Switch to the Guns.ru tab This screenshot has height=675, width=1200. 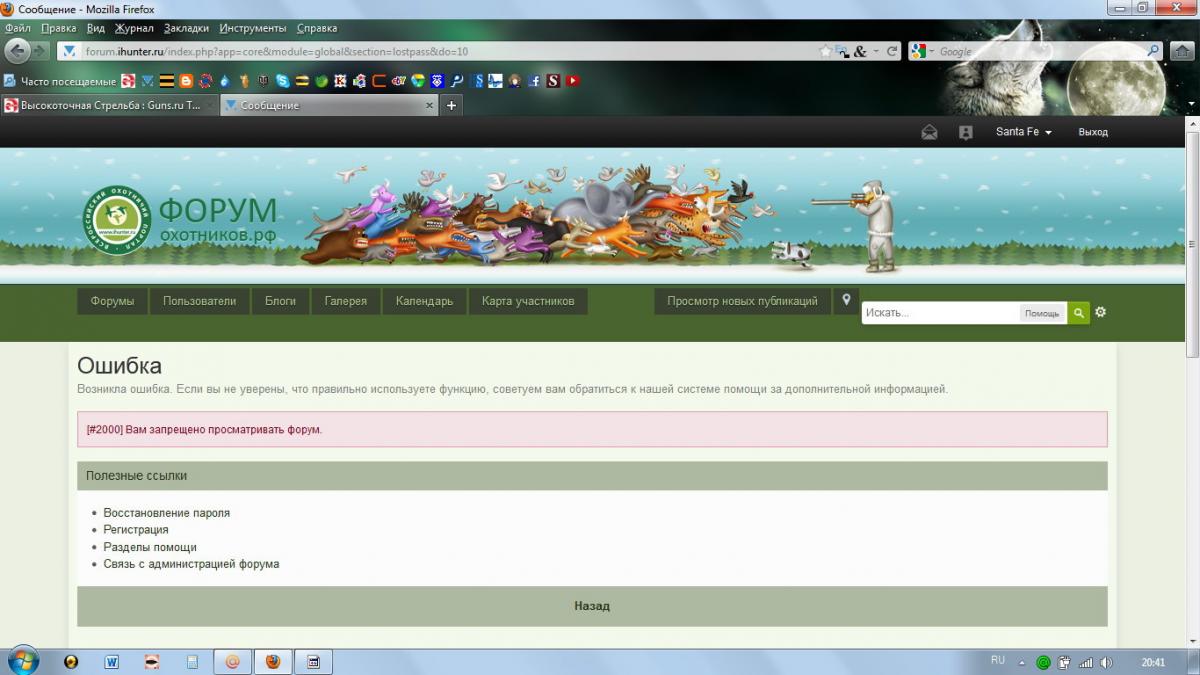[109, 105]
